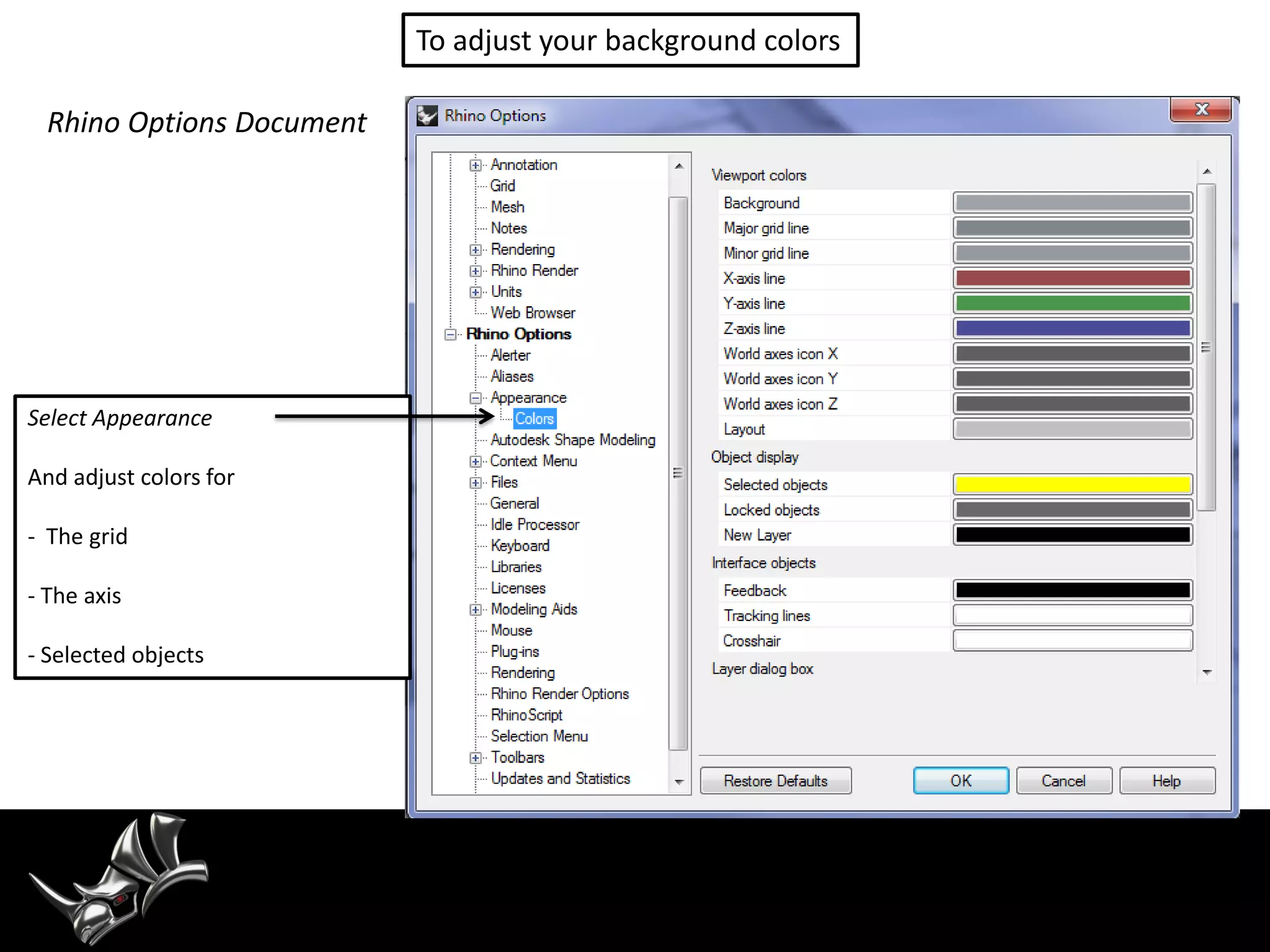Select Alerter in the tree
The height and width of the screenshot is (952, 1270).
(510, 355)
